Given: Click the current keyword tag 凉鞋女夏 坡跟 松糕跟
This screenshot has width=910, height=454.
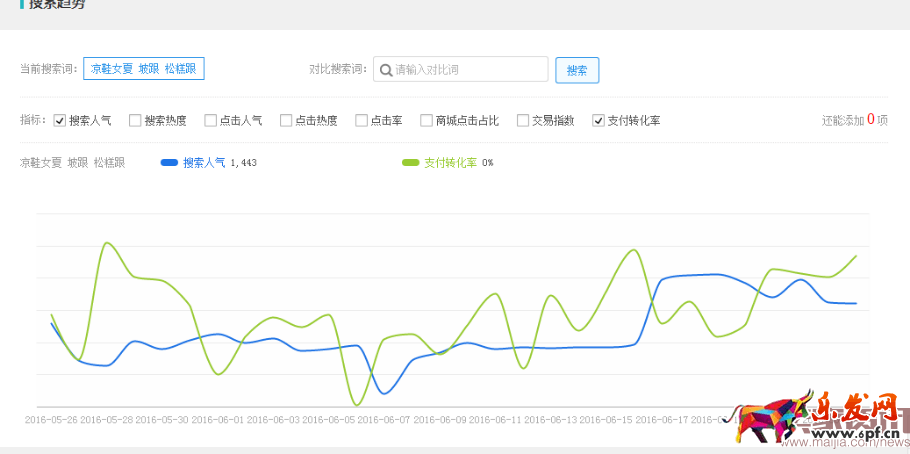Looking at the screenshot, I should point(143,69).
